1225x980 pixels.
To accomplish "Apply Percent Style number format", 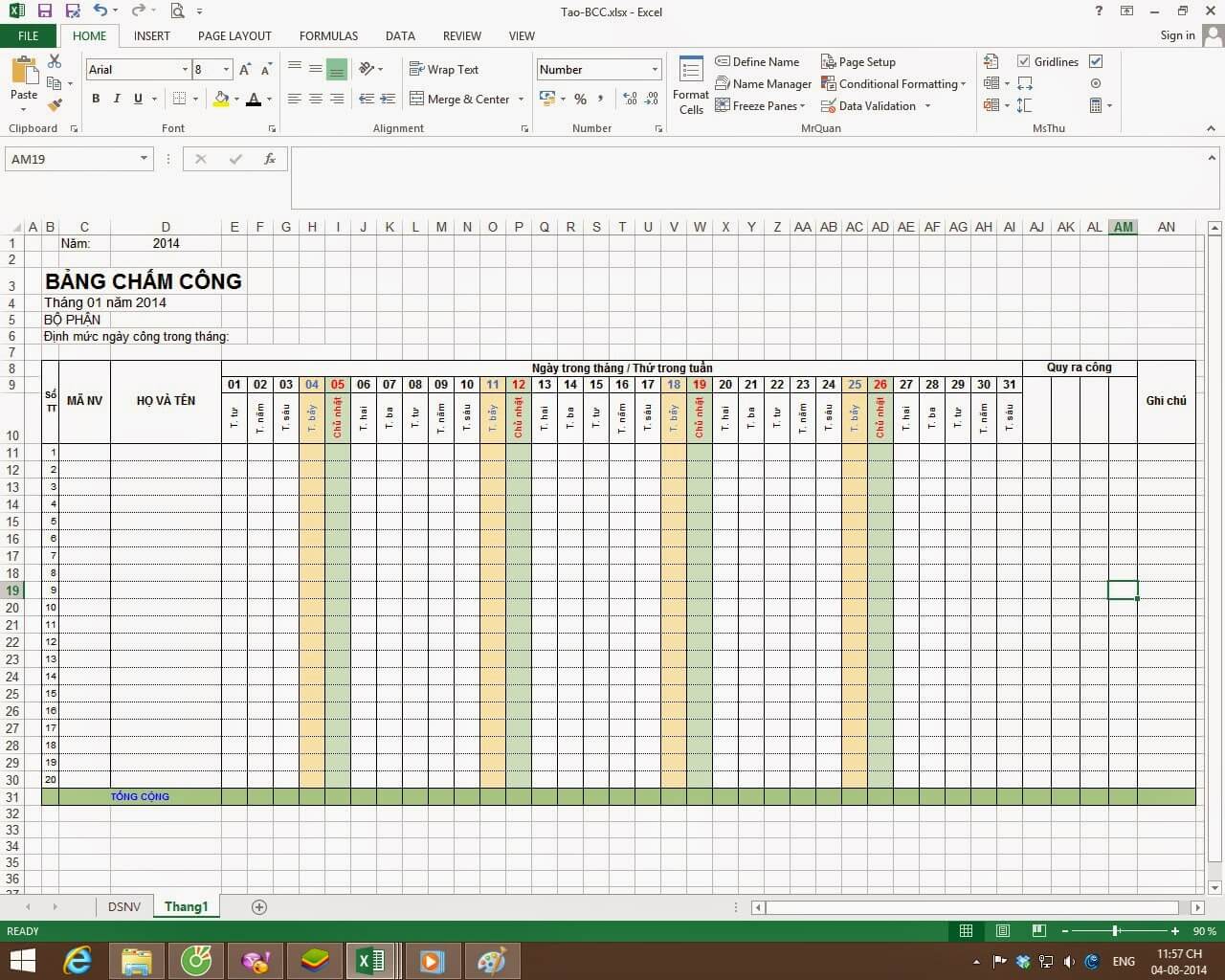I will 580,99.
